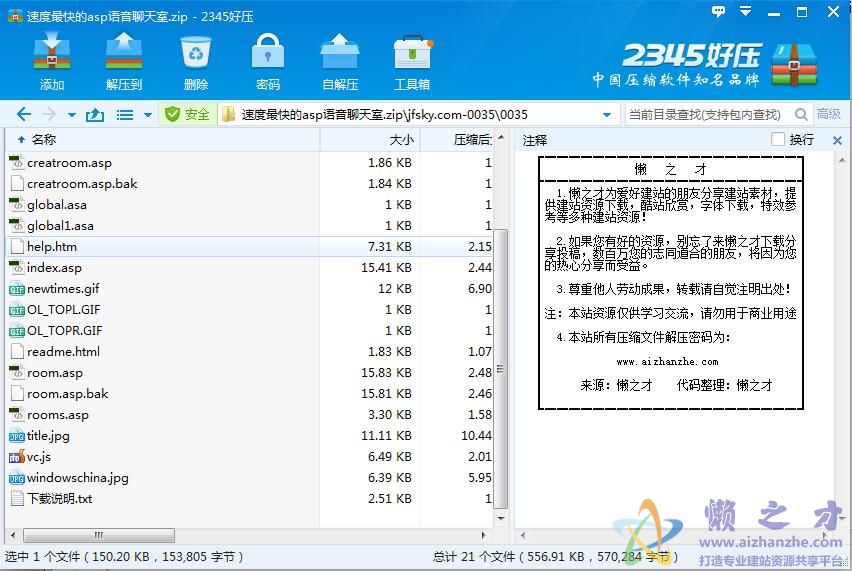Click the file list scroll up arrow

click(x=500, y=137)
